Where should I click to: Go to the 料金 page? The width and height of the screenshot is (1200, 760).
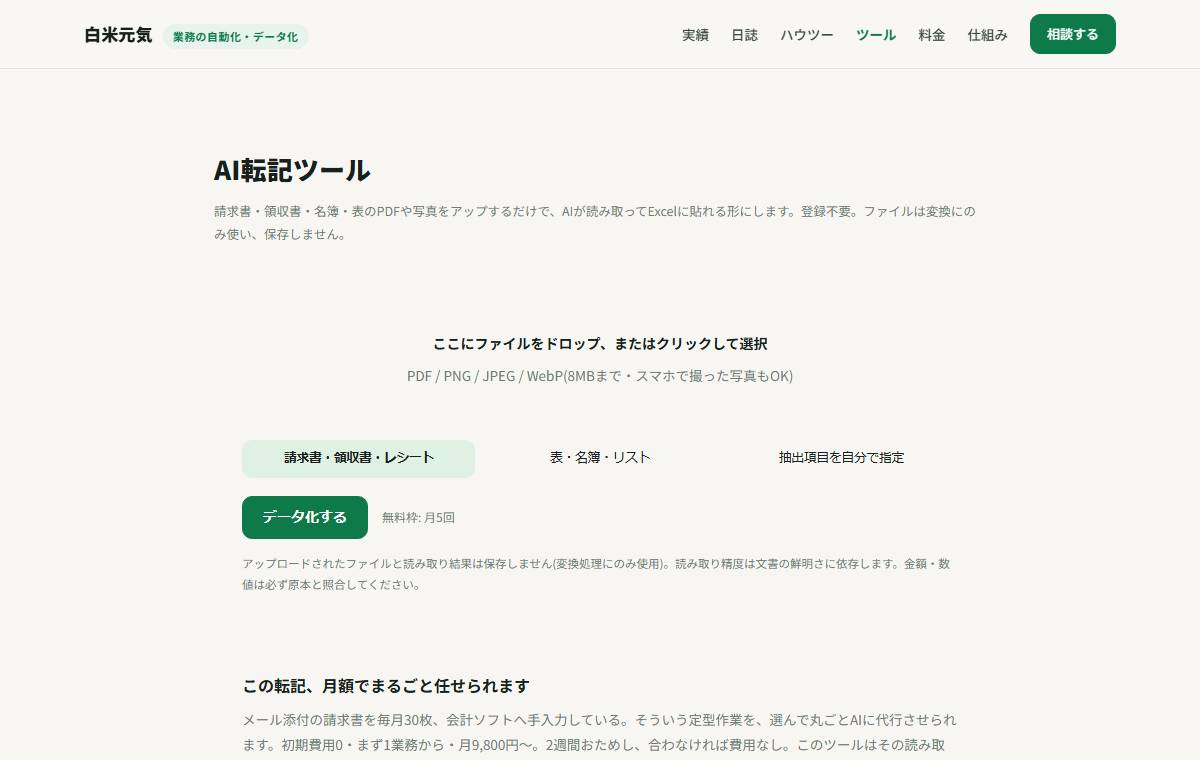932,35
